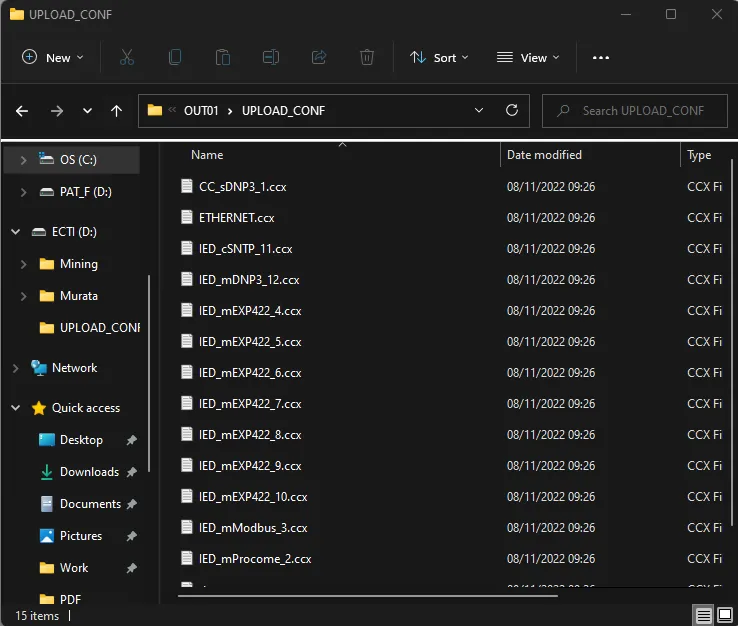
Task: Click the search magnifier icon
Action: (563, 111)
